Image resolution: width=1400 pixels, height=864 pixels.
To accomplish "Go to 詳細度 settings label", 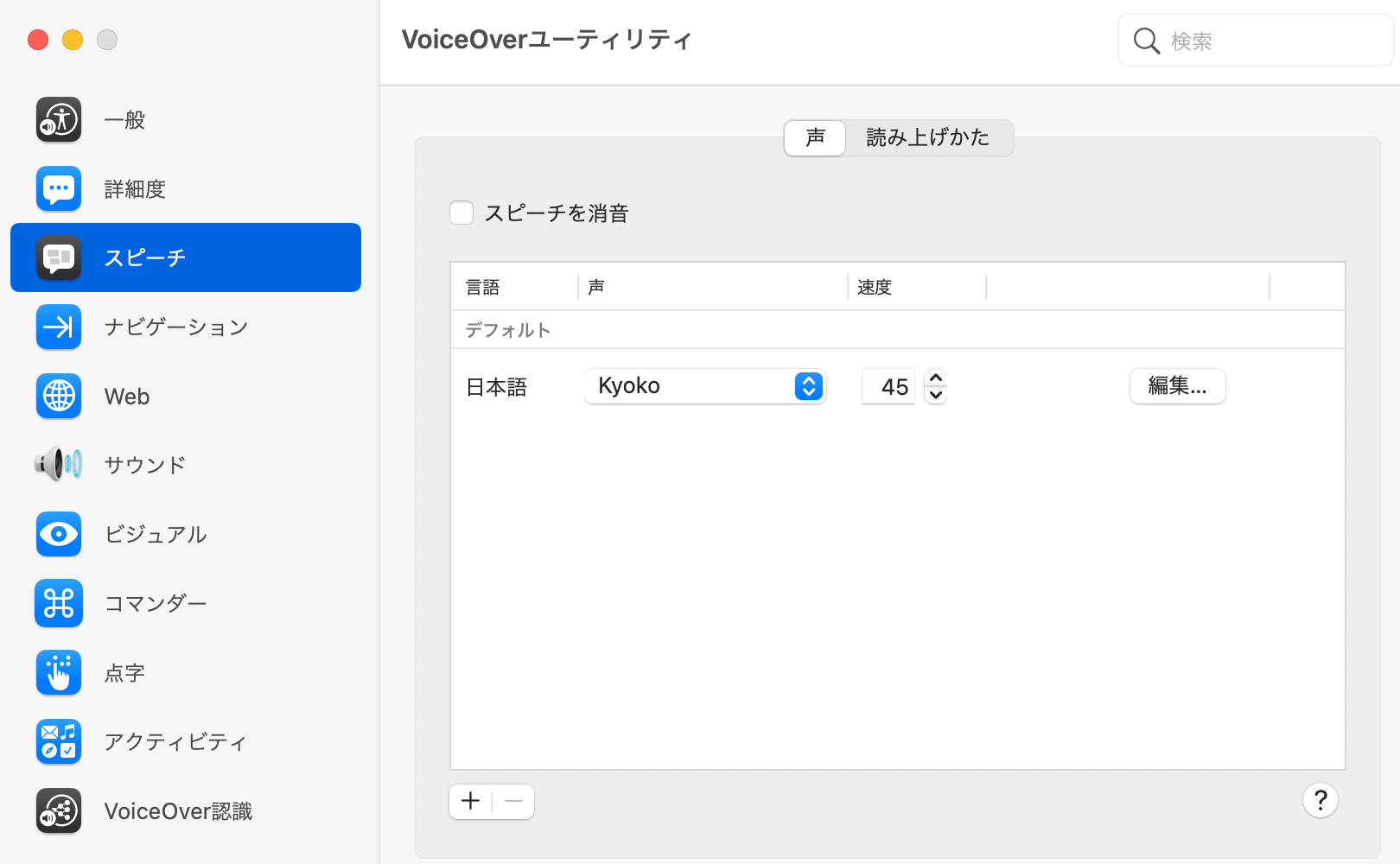I will pyautogui.click(x=135, y=189).
